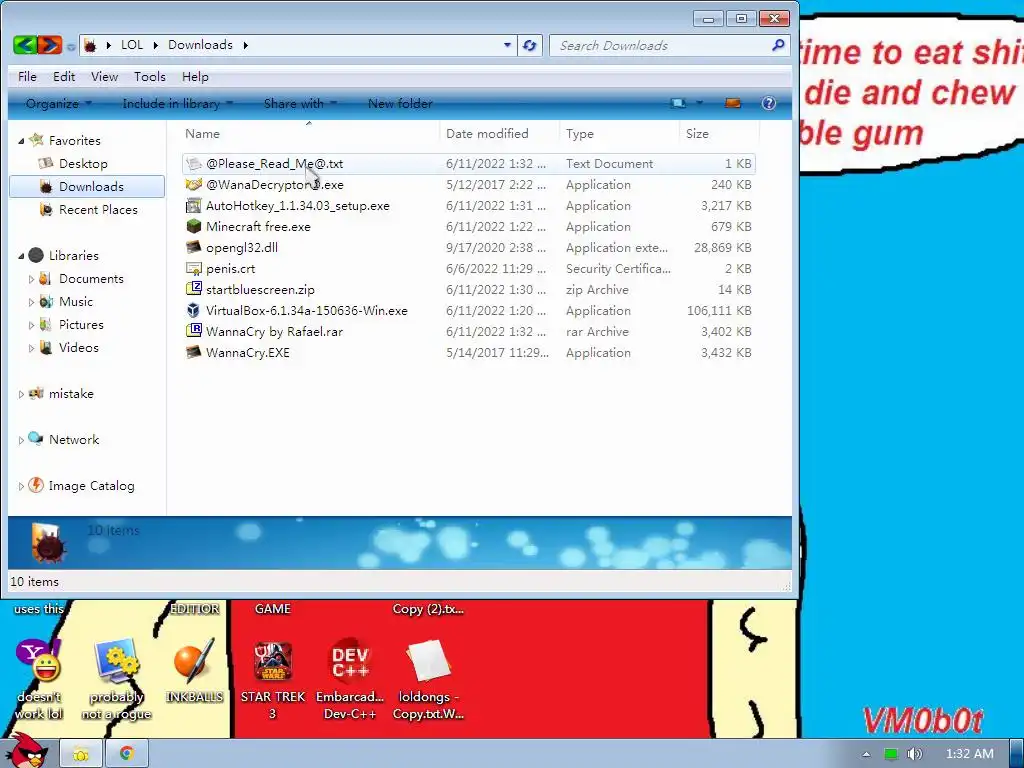Open the Help menu

(195, 76)
